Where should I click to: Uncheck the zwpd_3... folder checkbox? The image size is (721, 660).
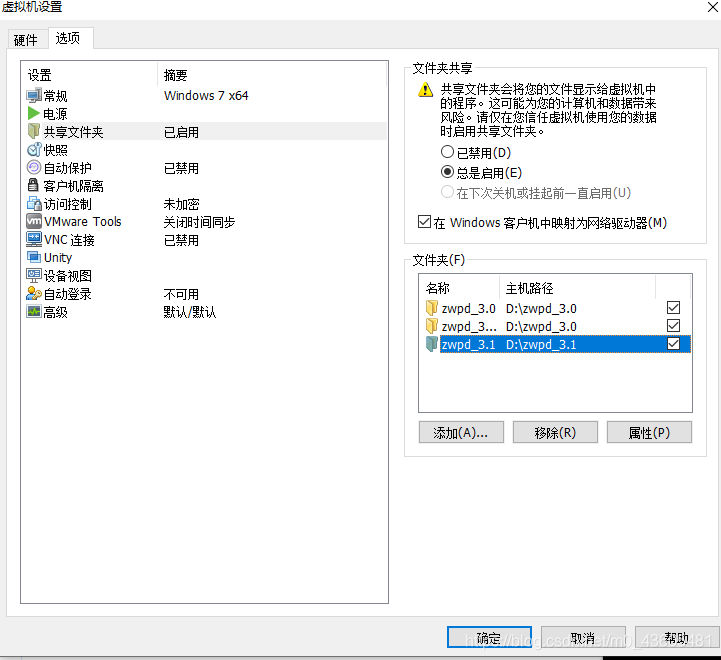coord(673,326)
